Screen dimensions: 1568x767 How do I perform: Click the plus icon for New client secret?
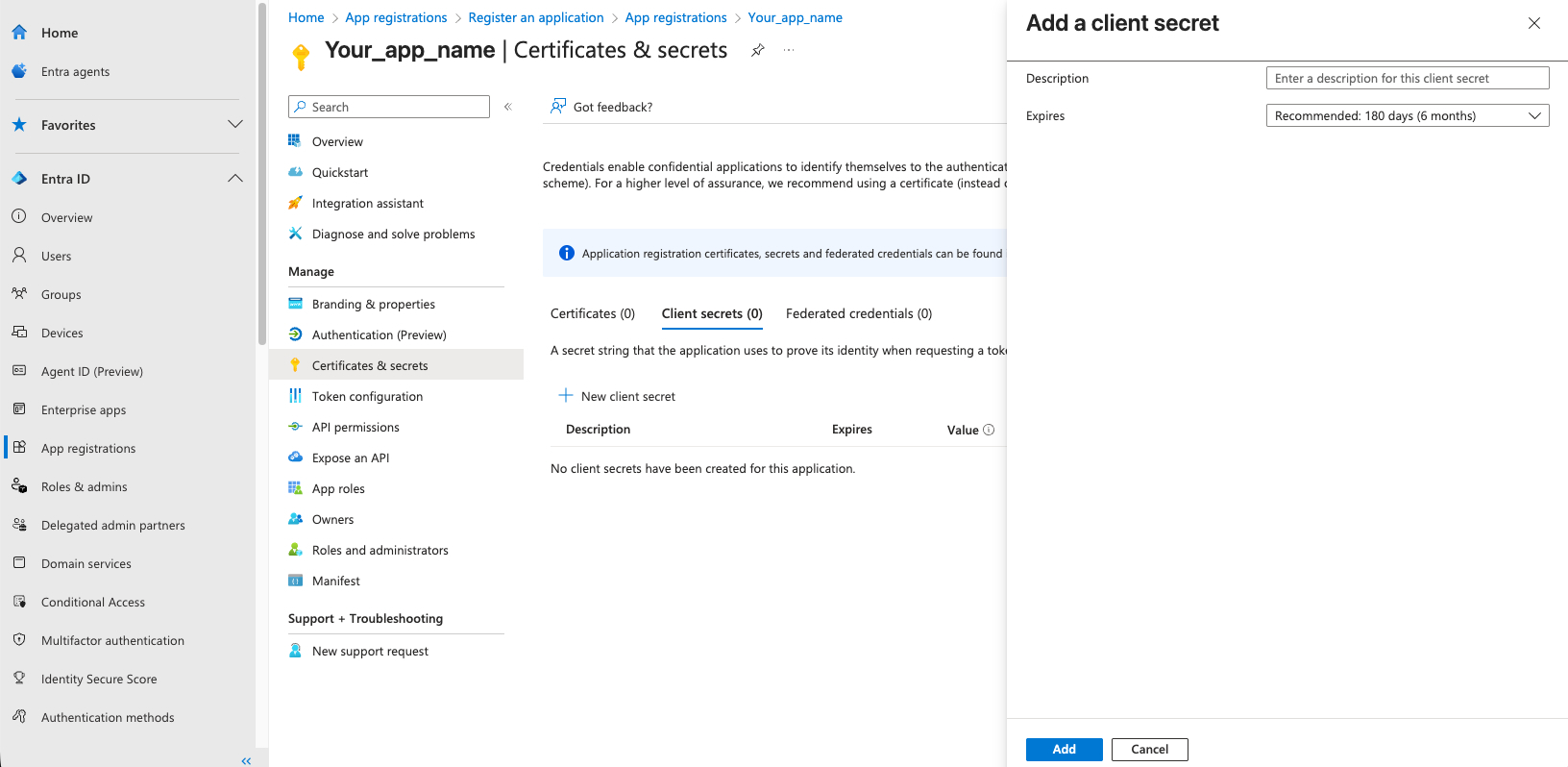[x=566, y=396]
